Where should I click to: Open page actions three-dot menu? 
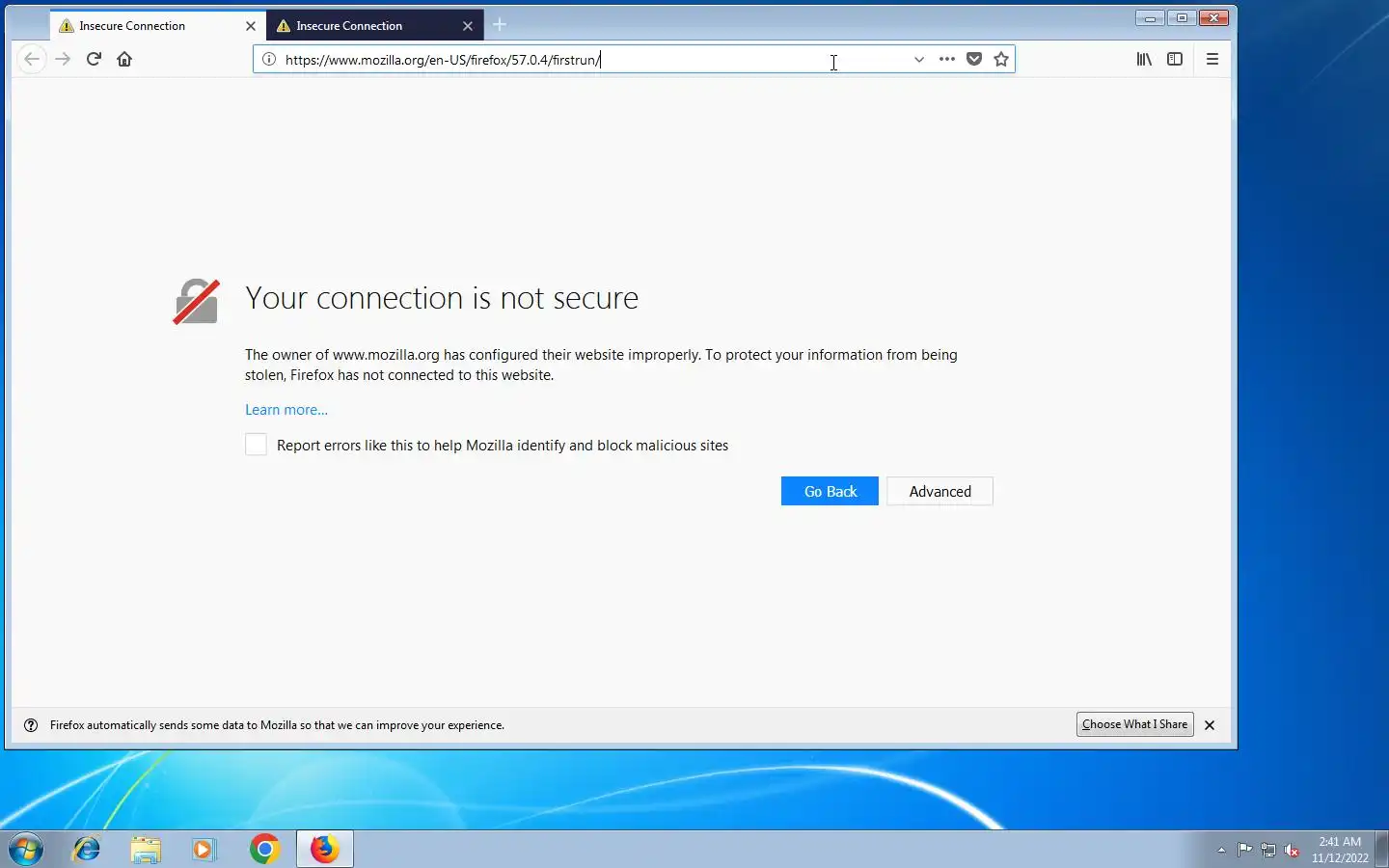(947, 59)
